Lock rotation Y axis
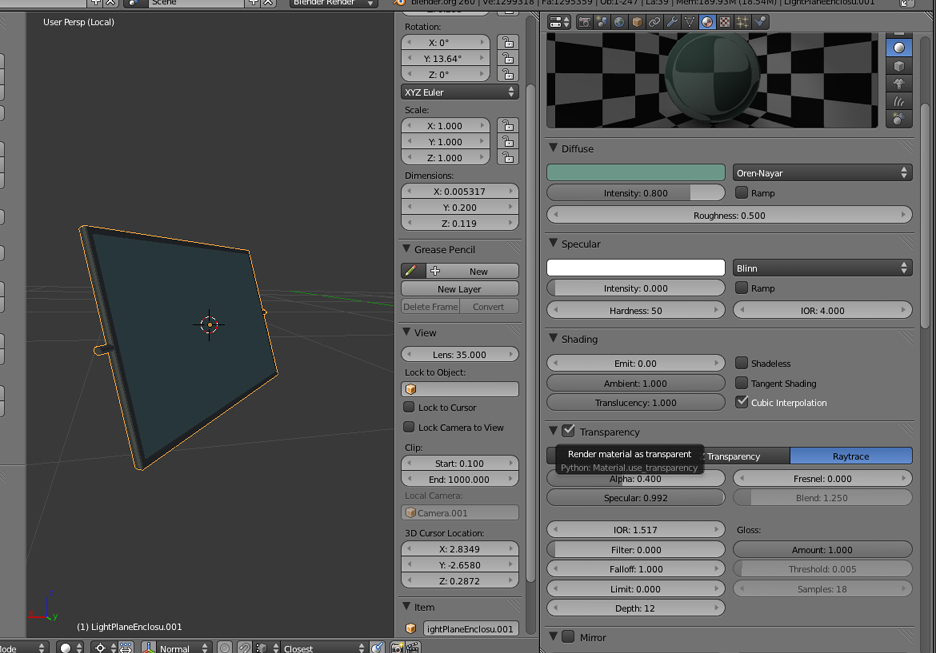The height and width of the screenshot is (653, 936). point(507,58)
